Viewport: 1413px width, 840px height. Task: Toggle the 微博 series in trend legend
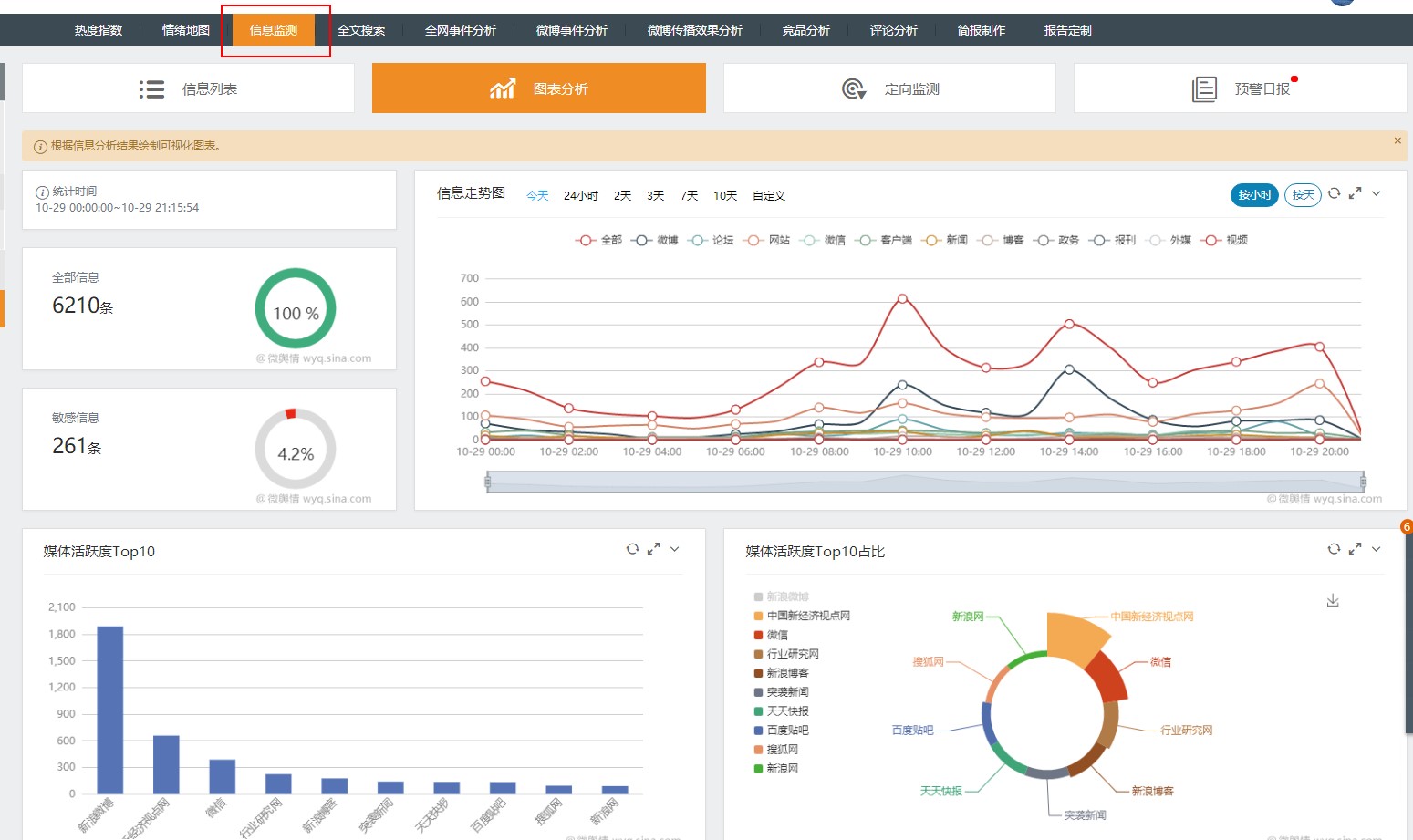click(x=656, y=240)
